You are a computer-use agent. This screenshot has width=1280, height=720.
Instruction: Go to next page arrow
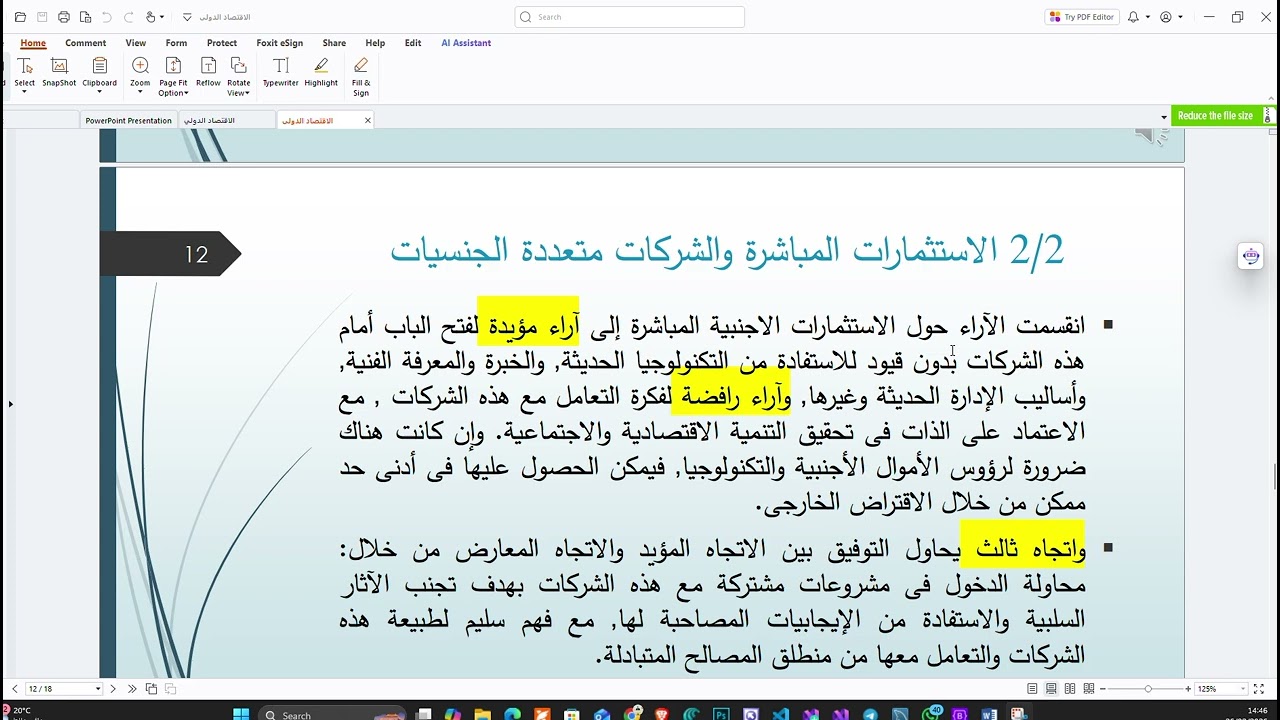113,689
